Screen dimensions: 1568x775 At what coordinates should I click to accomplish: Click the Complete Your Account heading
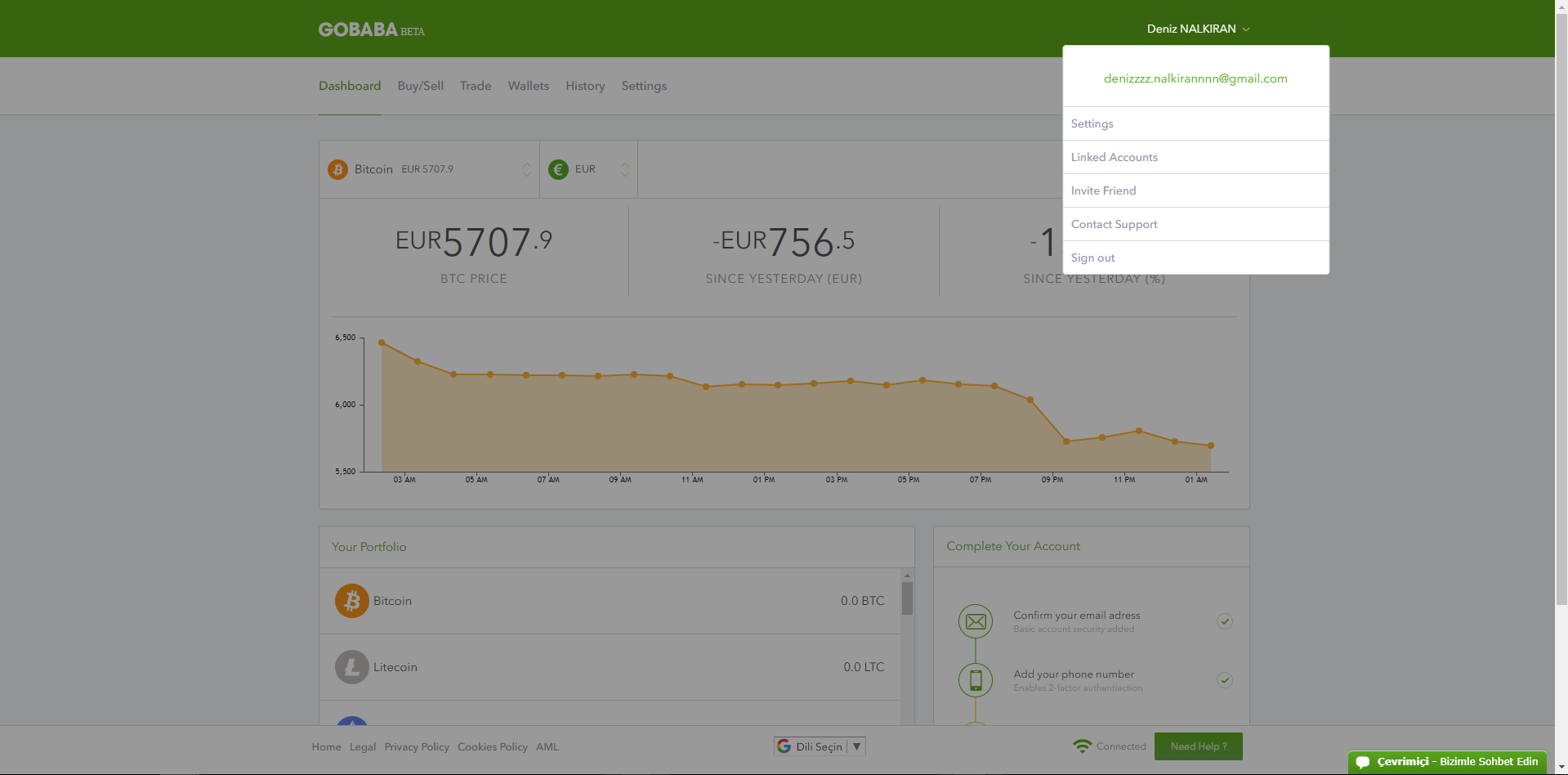coord(1013,546)
